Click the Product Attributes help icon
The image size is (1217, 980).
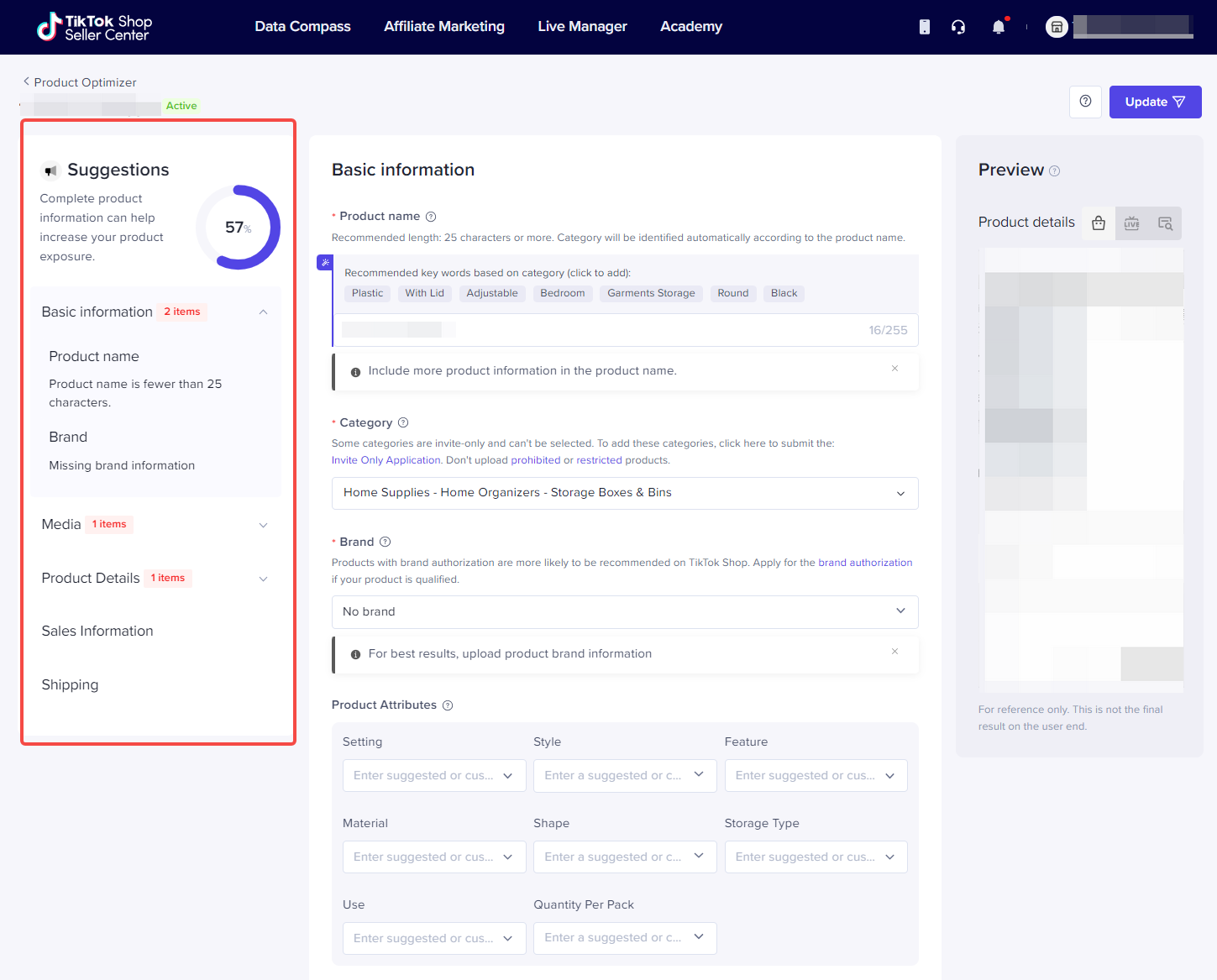click(448, 705)
